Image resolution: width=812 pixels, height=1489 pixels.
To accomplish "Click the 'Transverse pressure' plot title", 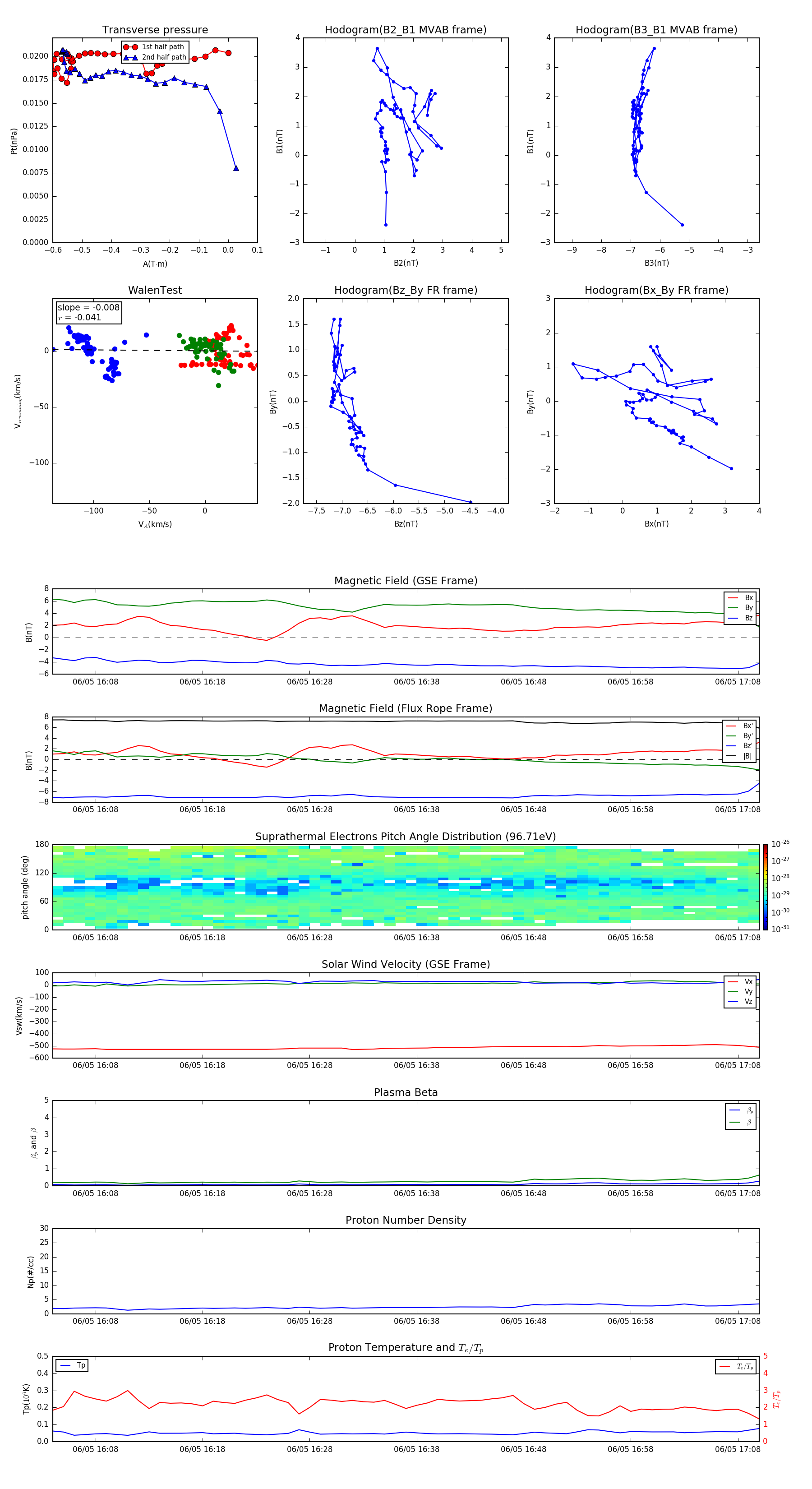I will (x=155, y=30).
